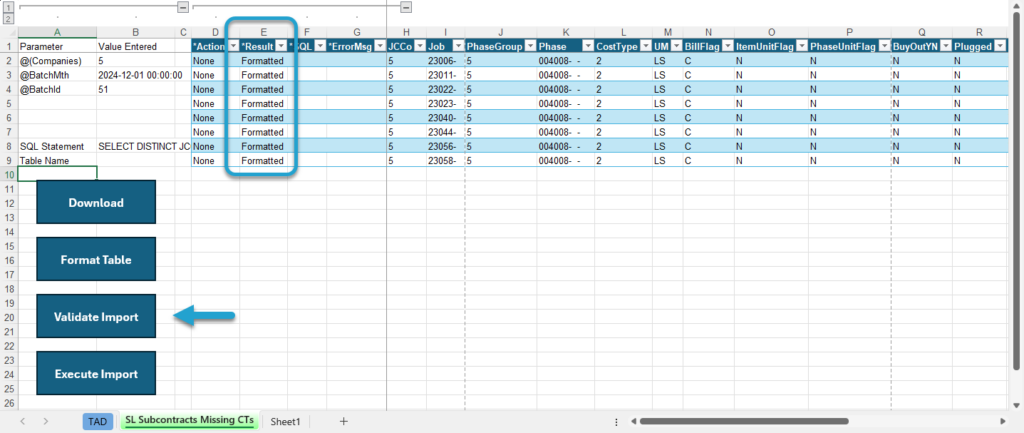
Task: Select Job cell 23022-
Action: tap(445, 89)
